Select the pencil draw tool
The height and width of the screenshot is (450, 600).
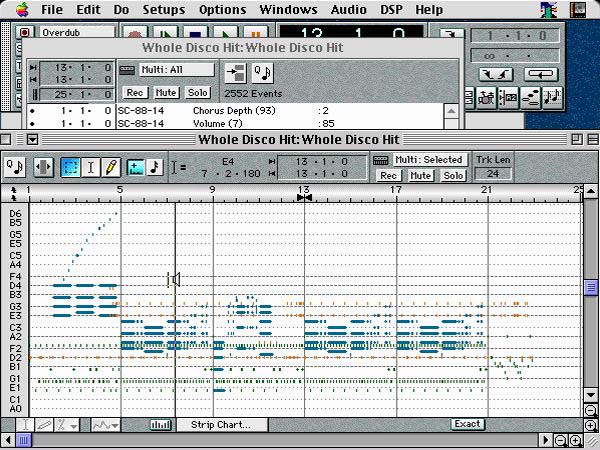111,167
